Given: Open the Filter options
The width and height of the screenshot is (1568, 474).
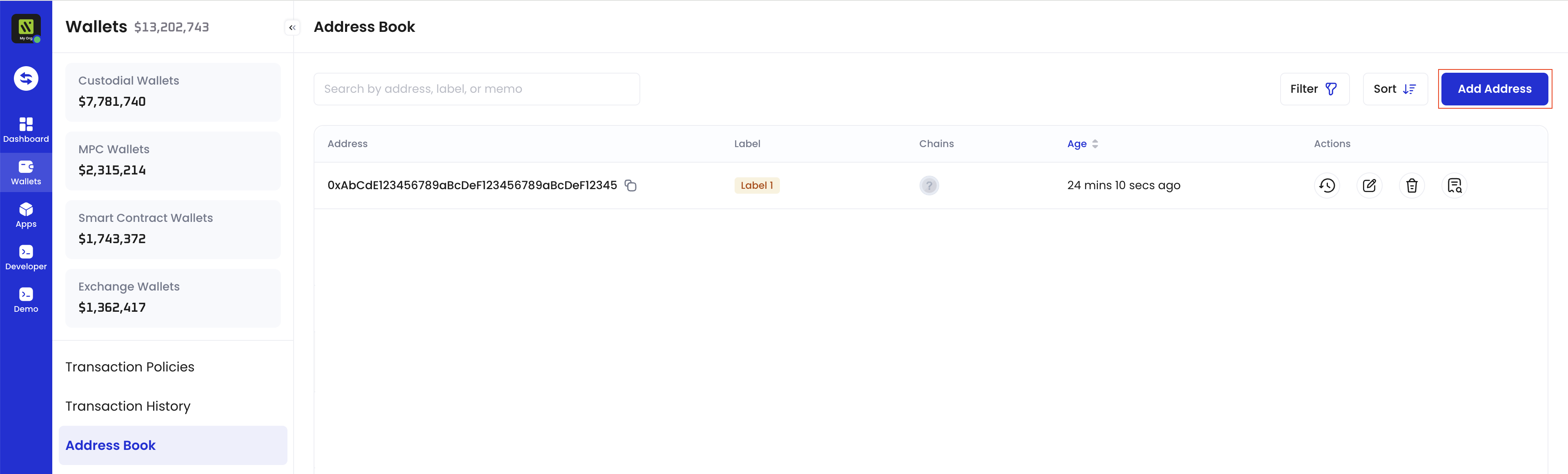Looking at the screenshot, I should coord(1314,89).
